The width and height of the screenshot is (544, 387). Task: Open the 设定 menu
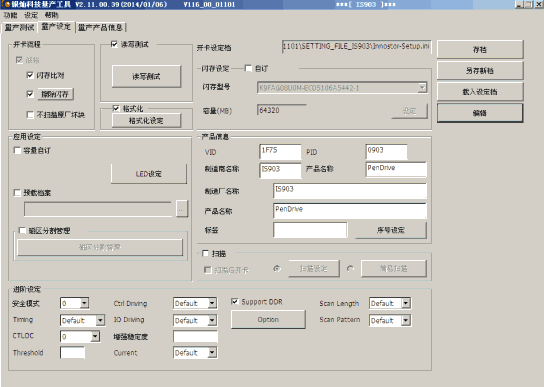(31, 15)
